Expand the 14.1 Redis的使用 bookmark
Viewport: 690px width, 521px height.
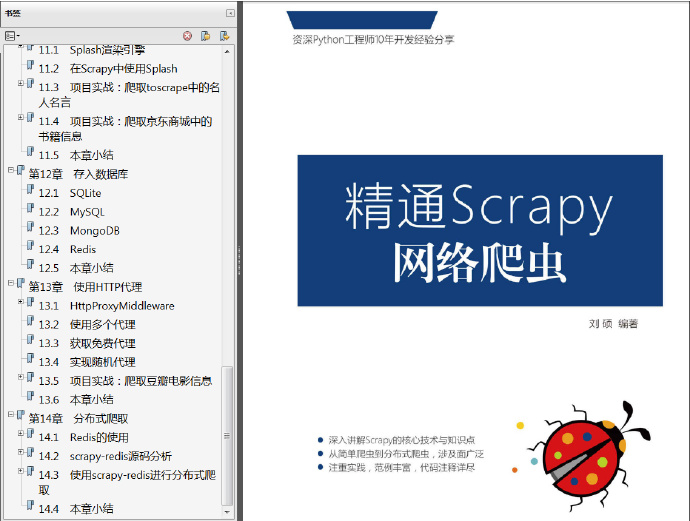click(x=20, y=433)
